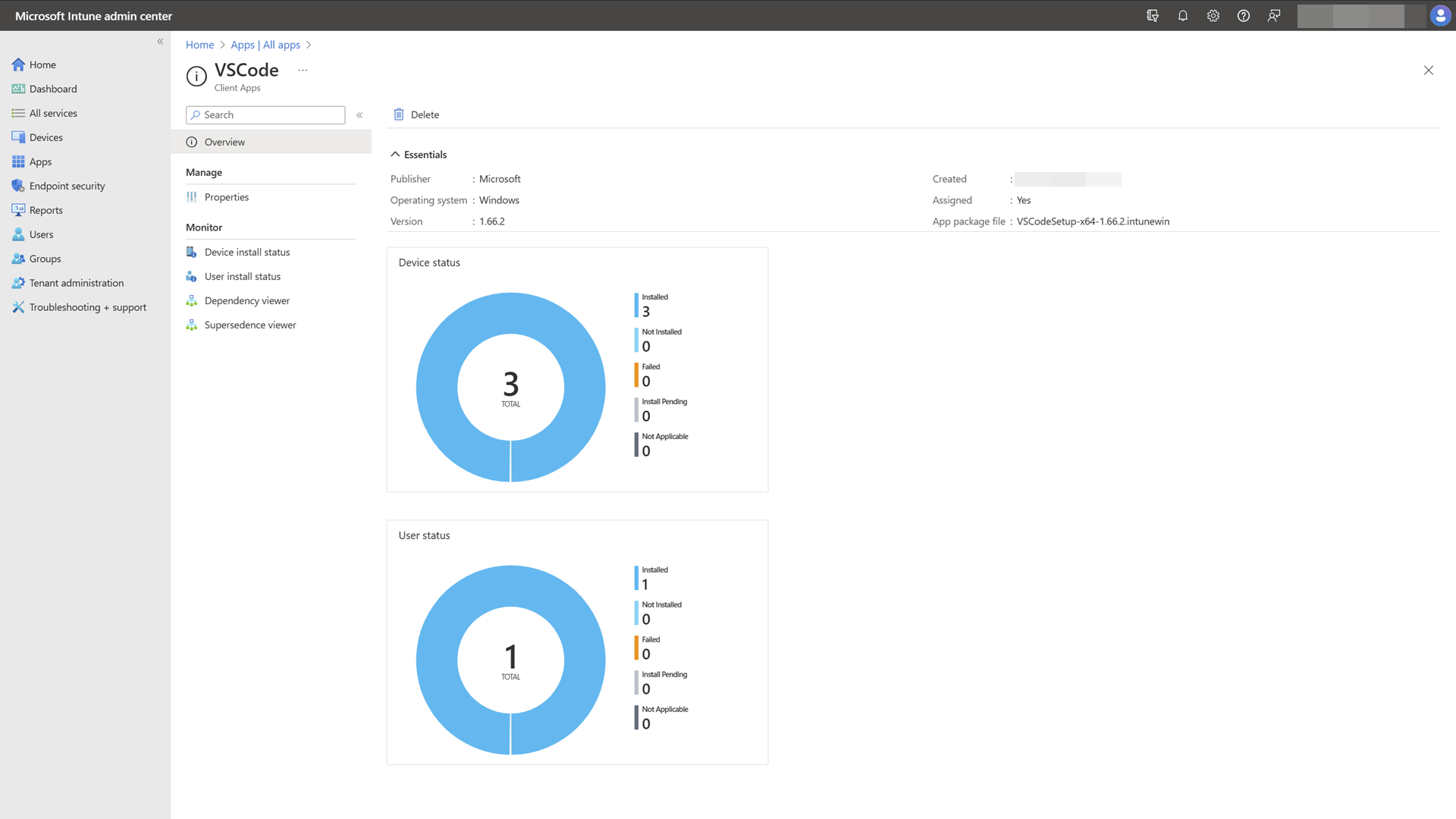
Task: Collapse the left navigation sidebar
Action: 160,42
